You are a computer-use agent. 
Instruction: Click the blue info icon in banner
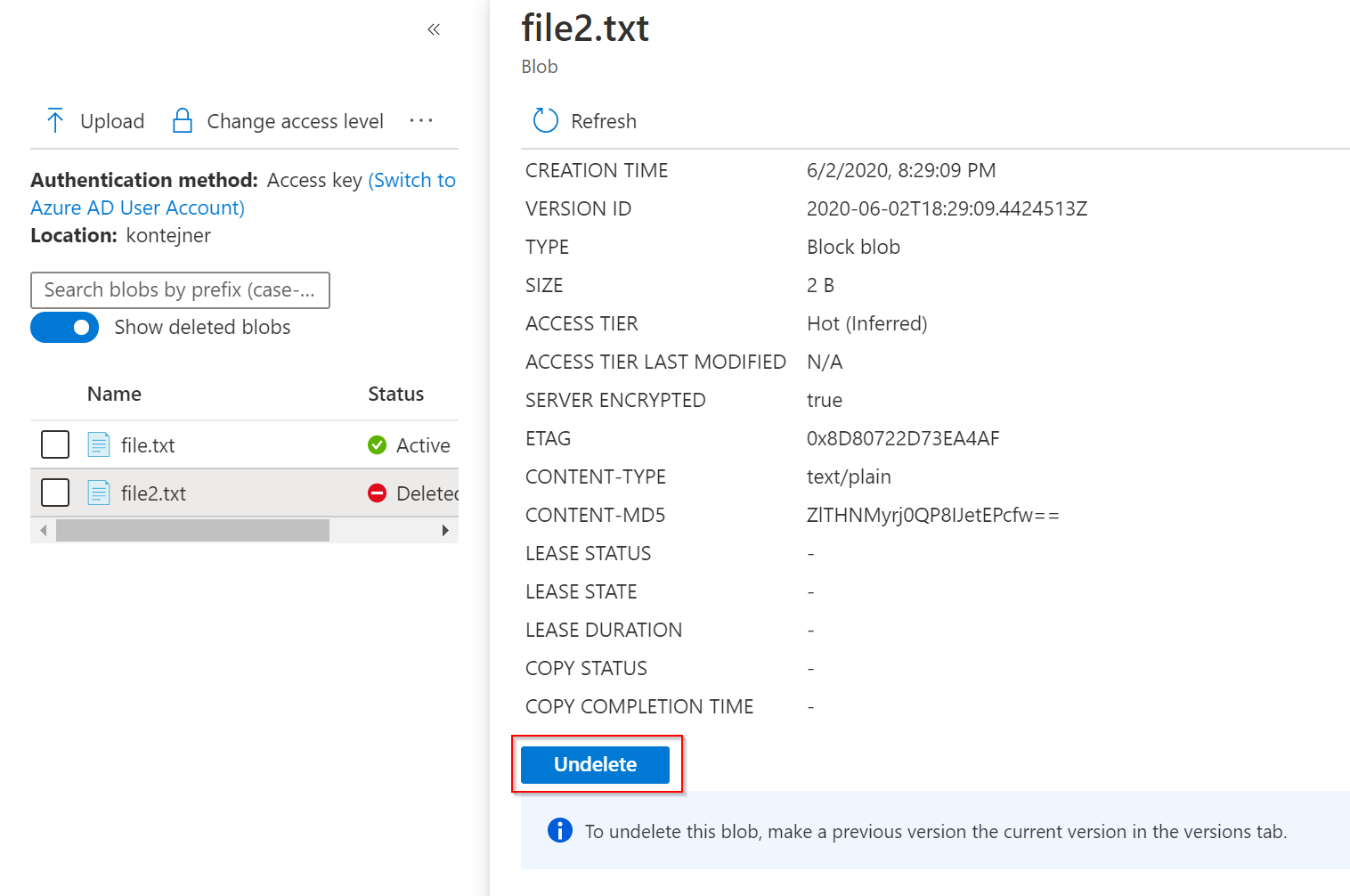pyautogui.click(x=559, y=830)
